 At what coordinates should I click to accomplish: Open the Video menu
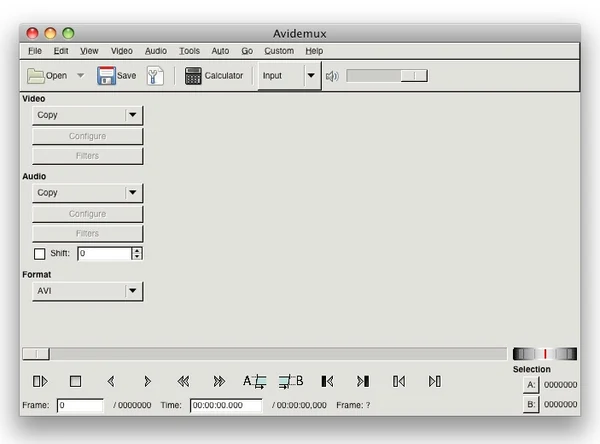click(x=122, y=51)
